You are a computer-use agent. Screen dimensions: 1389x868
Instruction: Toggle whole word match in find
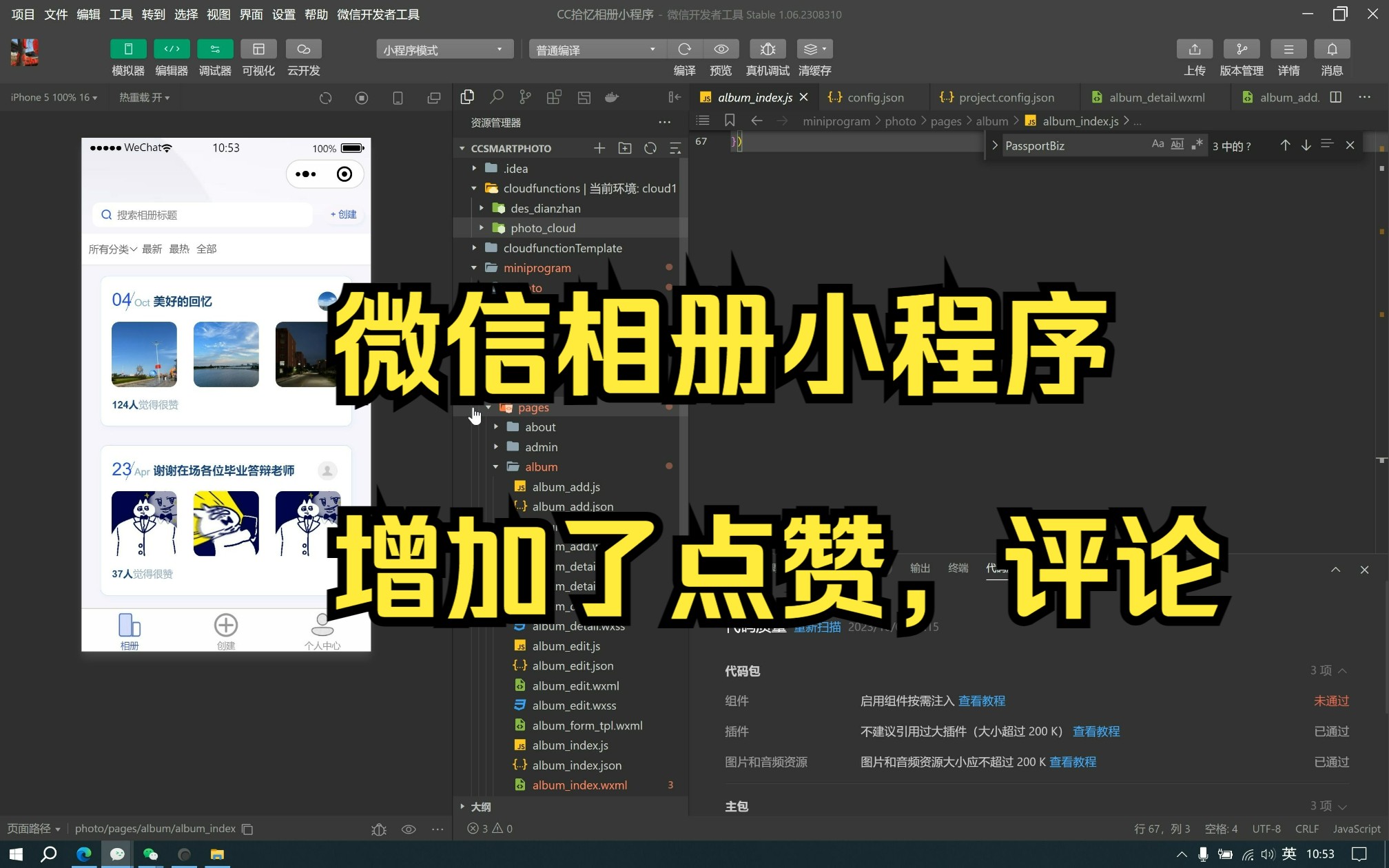[1177, 145]
